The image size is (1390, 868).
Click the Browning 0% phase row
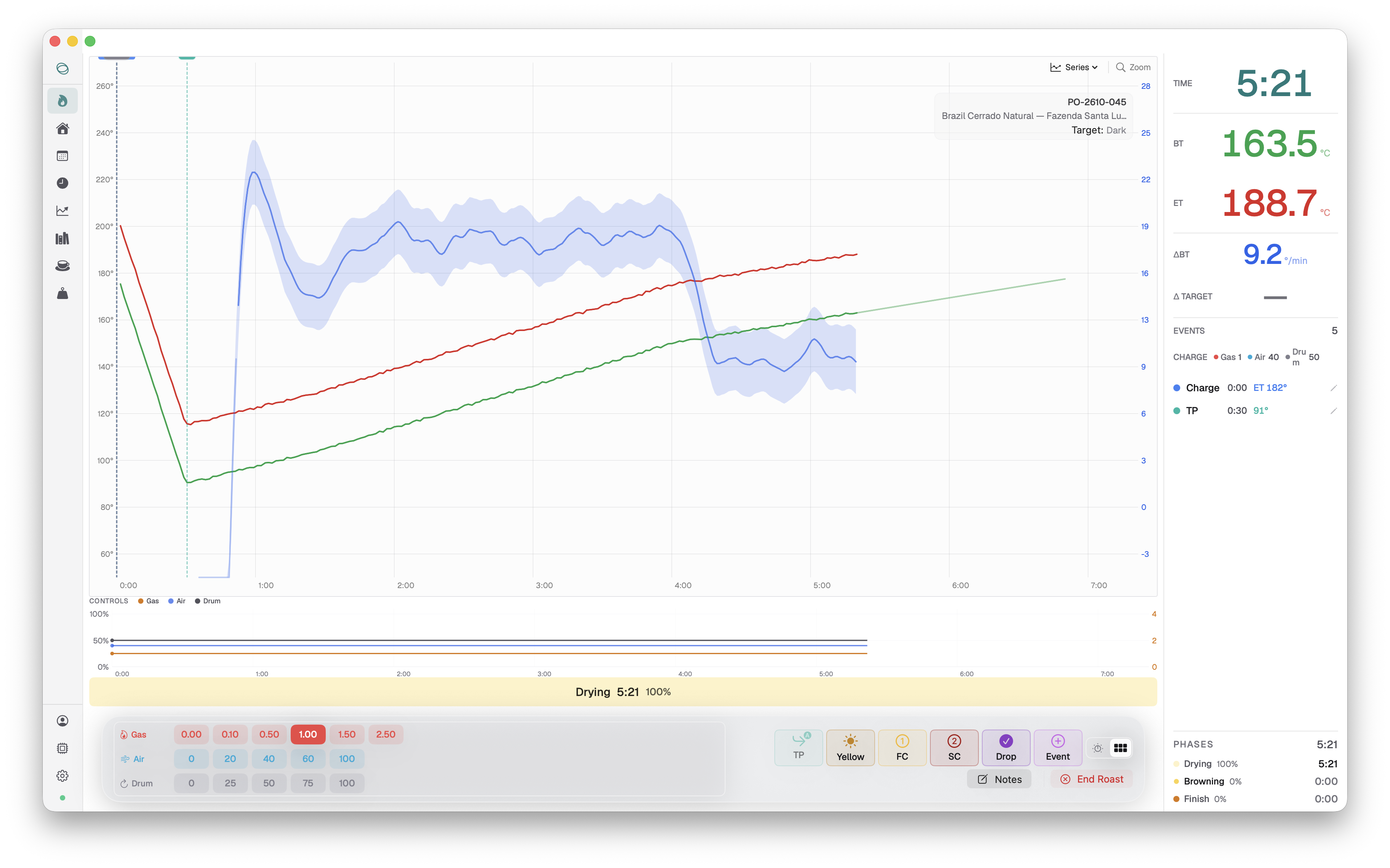1255,781
